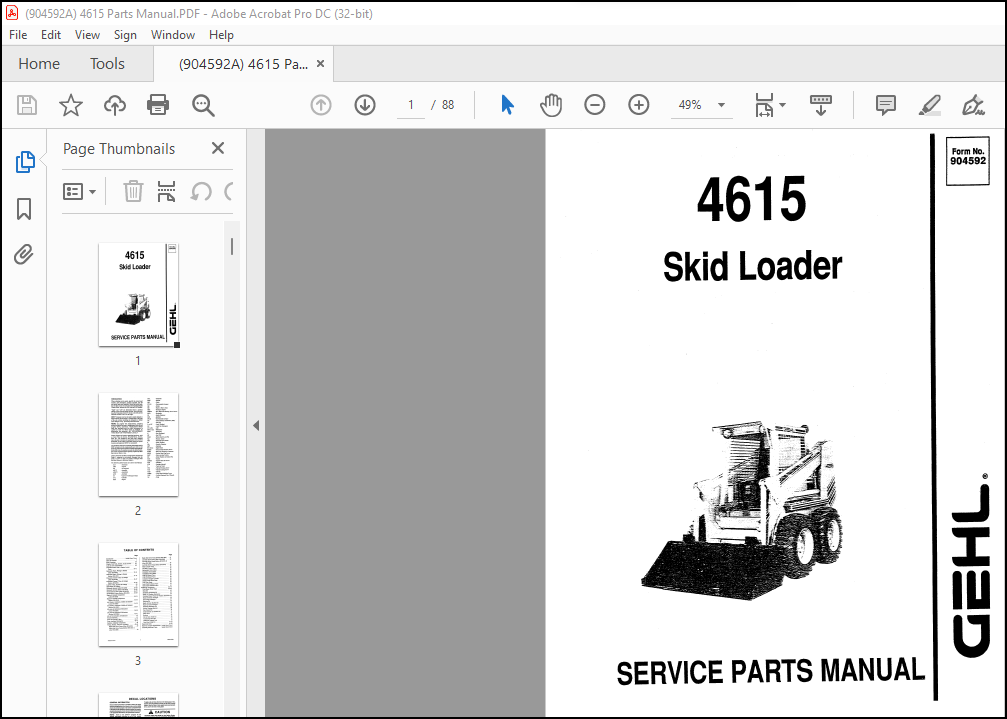The height and width of the screenshot is (719, 1007).
Task: Go to previous page arrow
Action: point(321,105)
